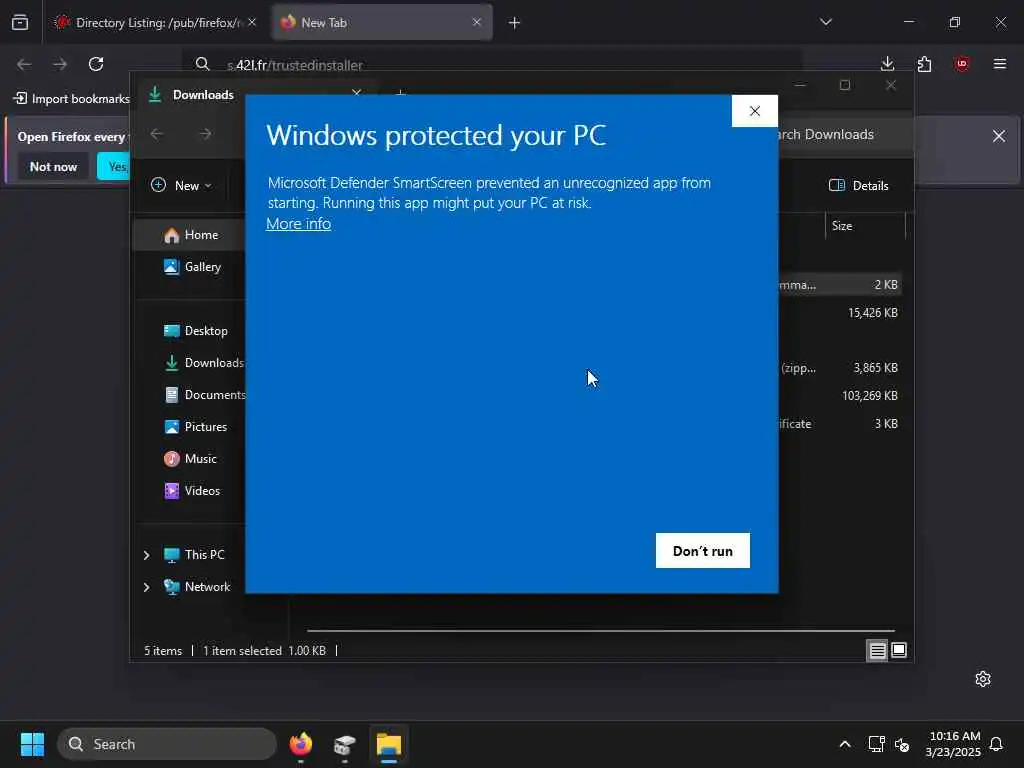Select Music in File Explorer sidebar
The height and width of the screenshot is (768, 1024).
click(191, 459)
